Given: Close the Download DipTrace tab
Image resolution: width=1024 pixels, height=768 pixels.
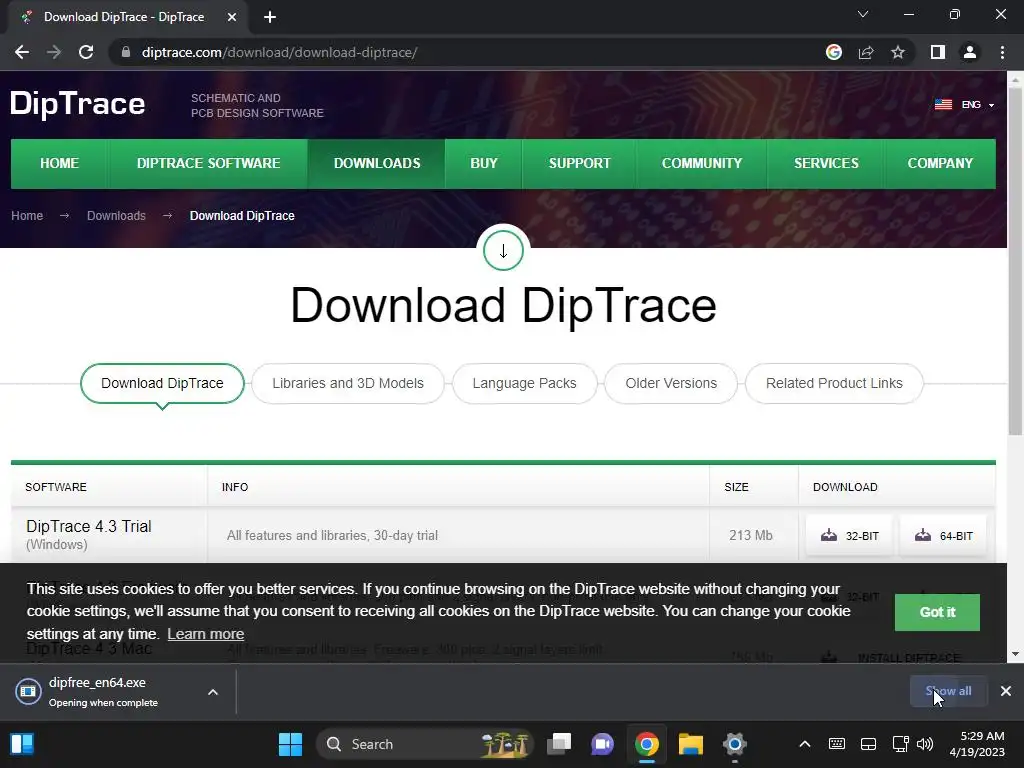Looking at the screenshot, I should 232,17.
